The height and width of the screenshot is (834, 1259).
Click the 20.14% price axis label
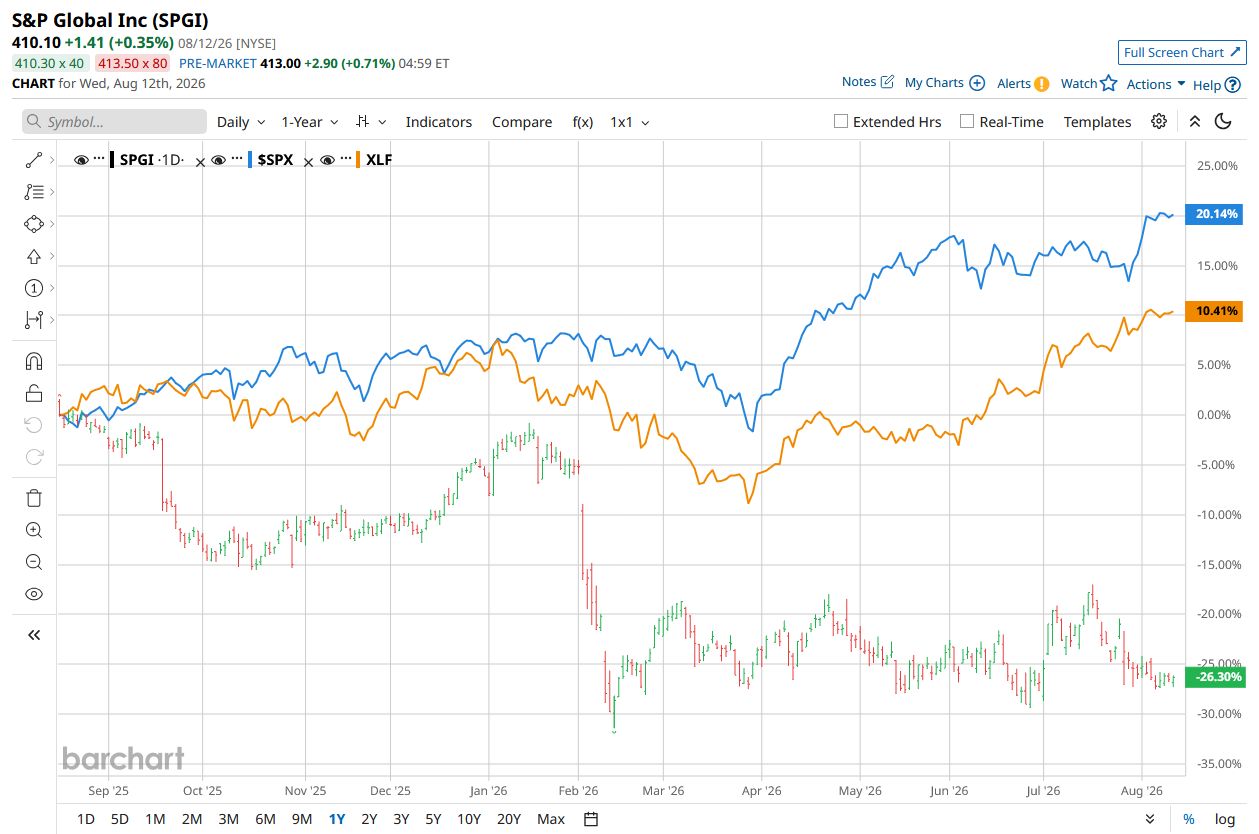coord(1214,214)
